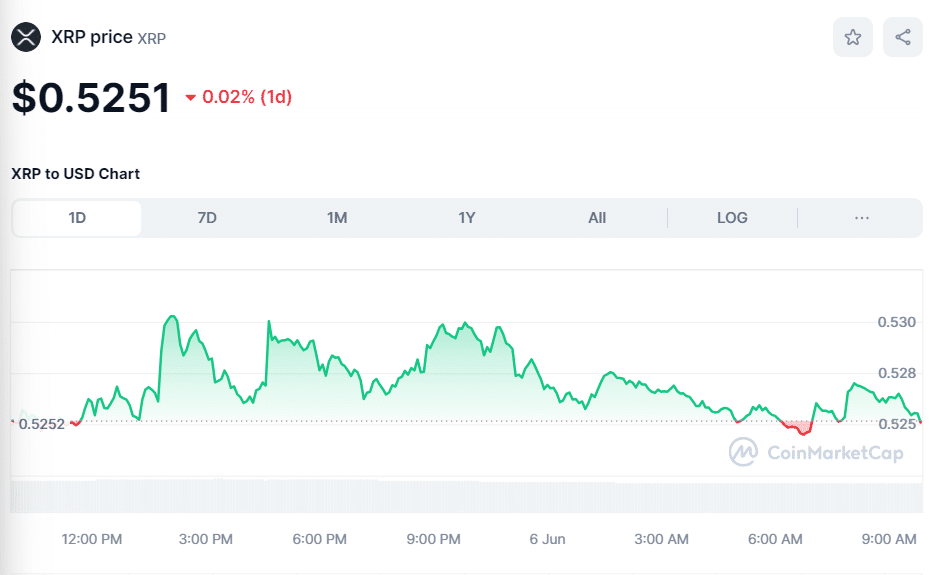Select the All time range tab

pos(597,218)
